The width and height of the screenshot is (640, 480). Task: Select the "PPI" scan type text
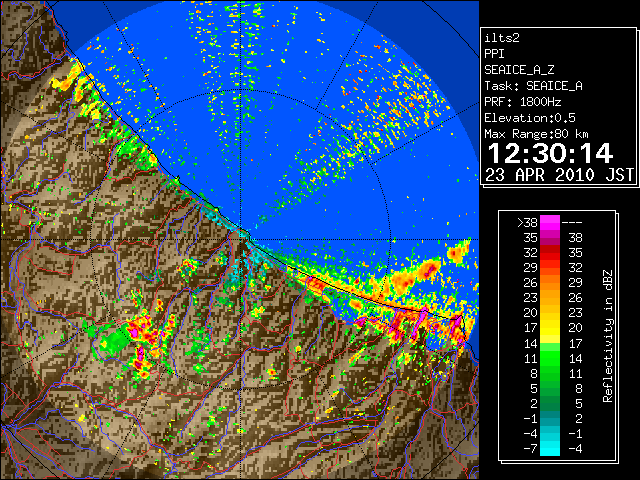click(x=494, y=54)
